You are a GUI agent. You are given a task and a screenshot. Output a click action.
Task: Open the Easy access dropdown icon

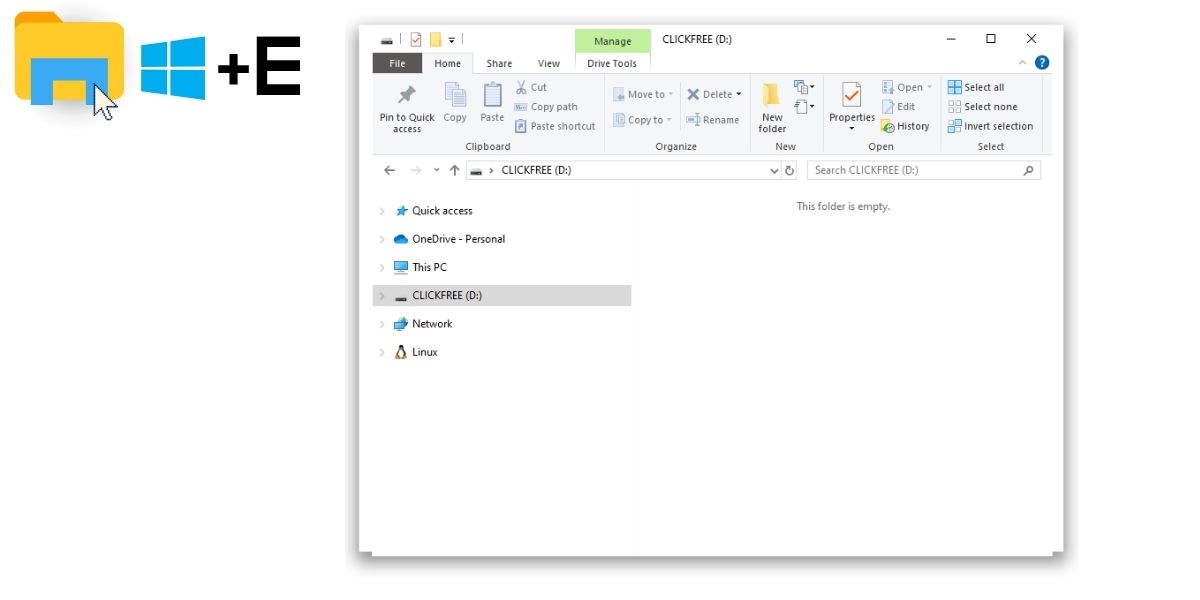(804, 106)
